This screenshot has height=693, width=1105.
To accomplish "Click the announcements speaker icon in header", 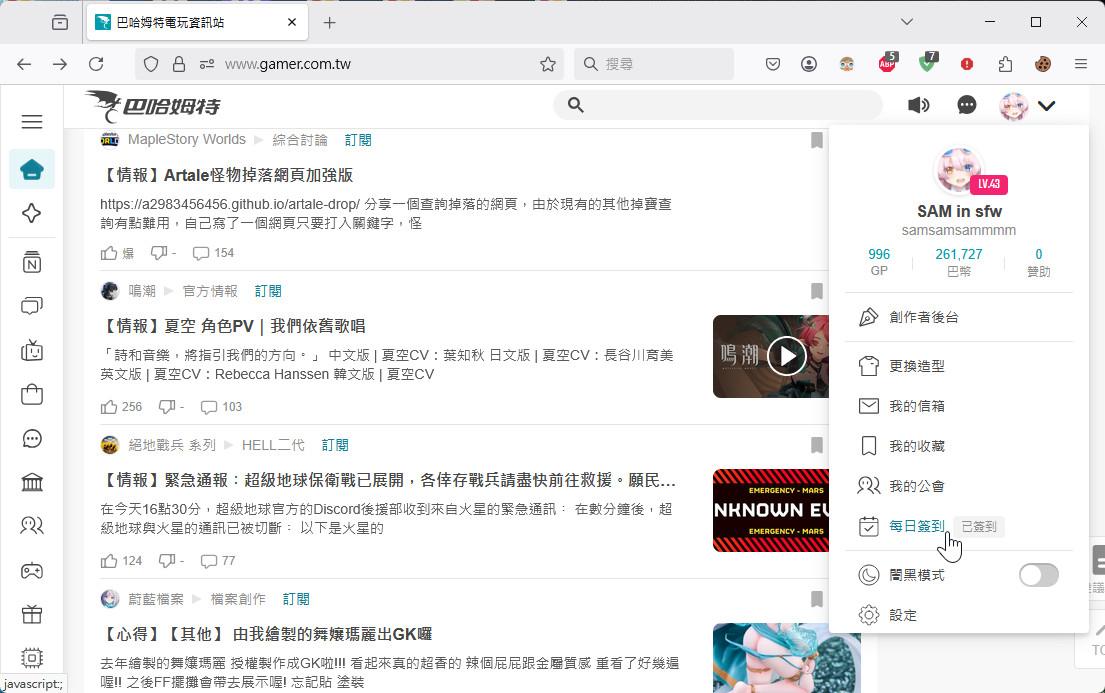I will (x=918, y=105).
